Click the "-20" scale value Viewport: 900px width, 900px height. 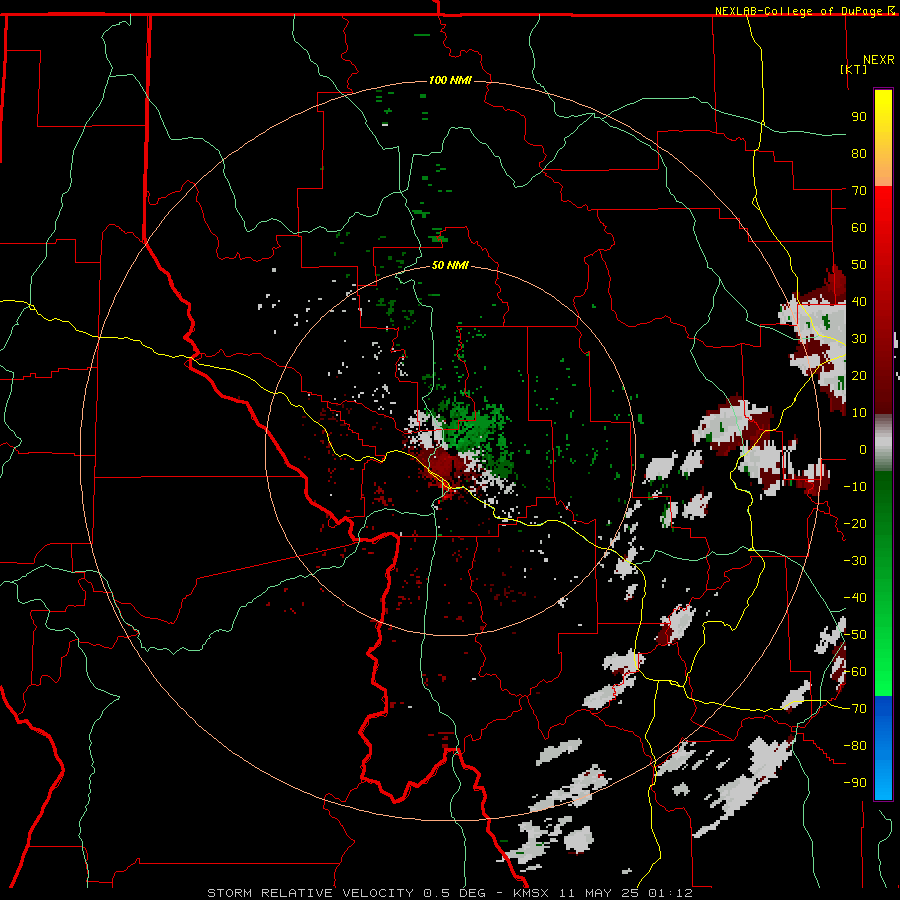(855, 523)
